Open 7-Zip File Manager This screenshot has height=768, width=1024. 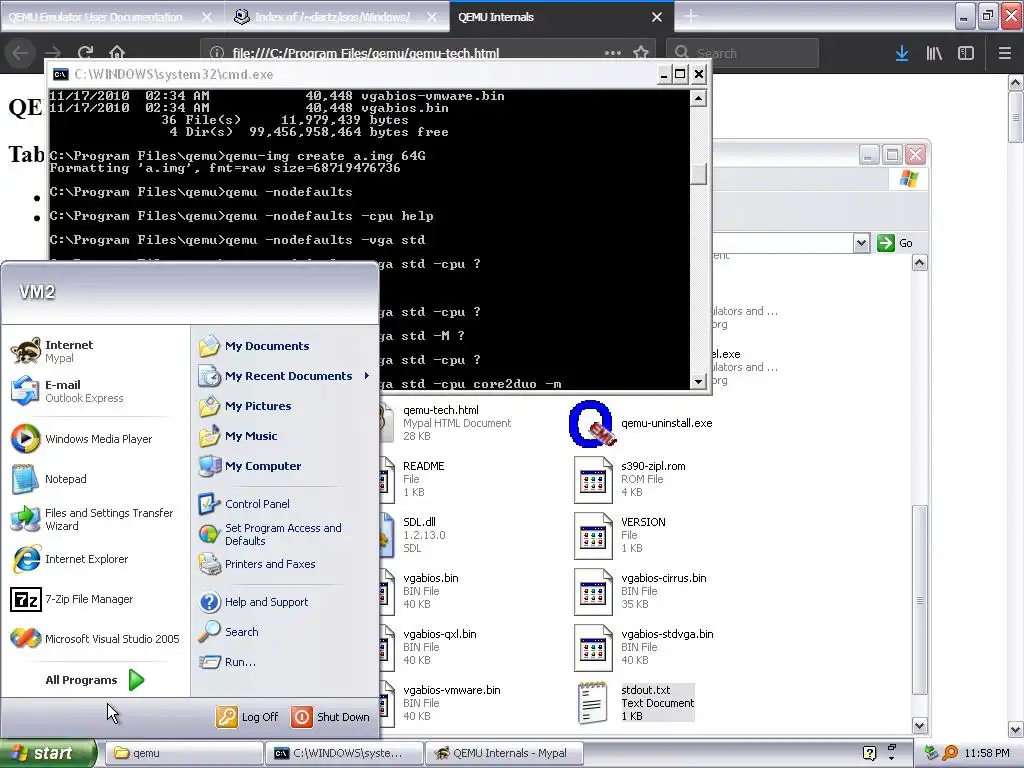tap(72, 599)
